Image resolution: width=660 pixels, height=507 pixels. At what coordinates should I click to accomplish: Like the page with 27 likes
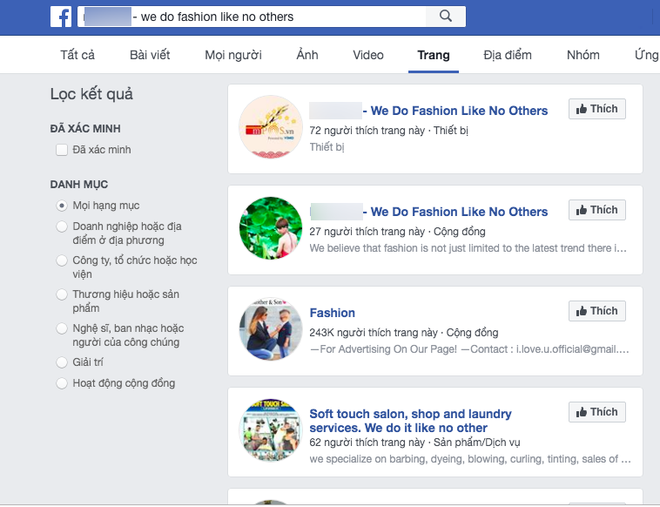point(597,210)
